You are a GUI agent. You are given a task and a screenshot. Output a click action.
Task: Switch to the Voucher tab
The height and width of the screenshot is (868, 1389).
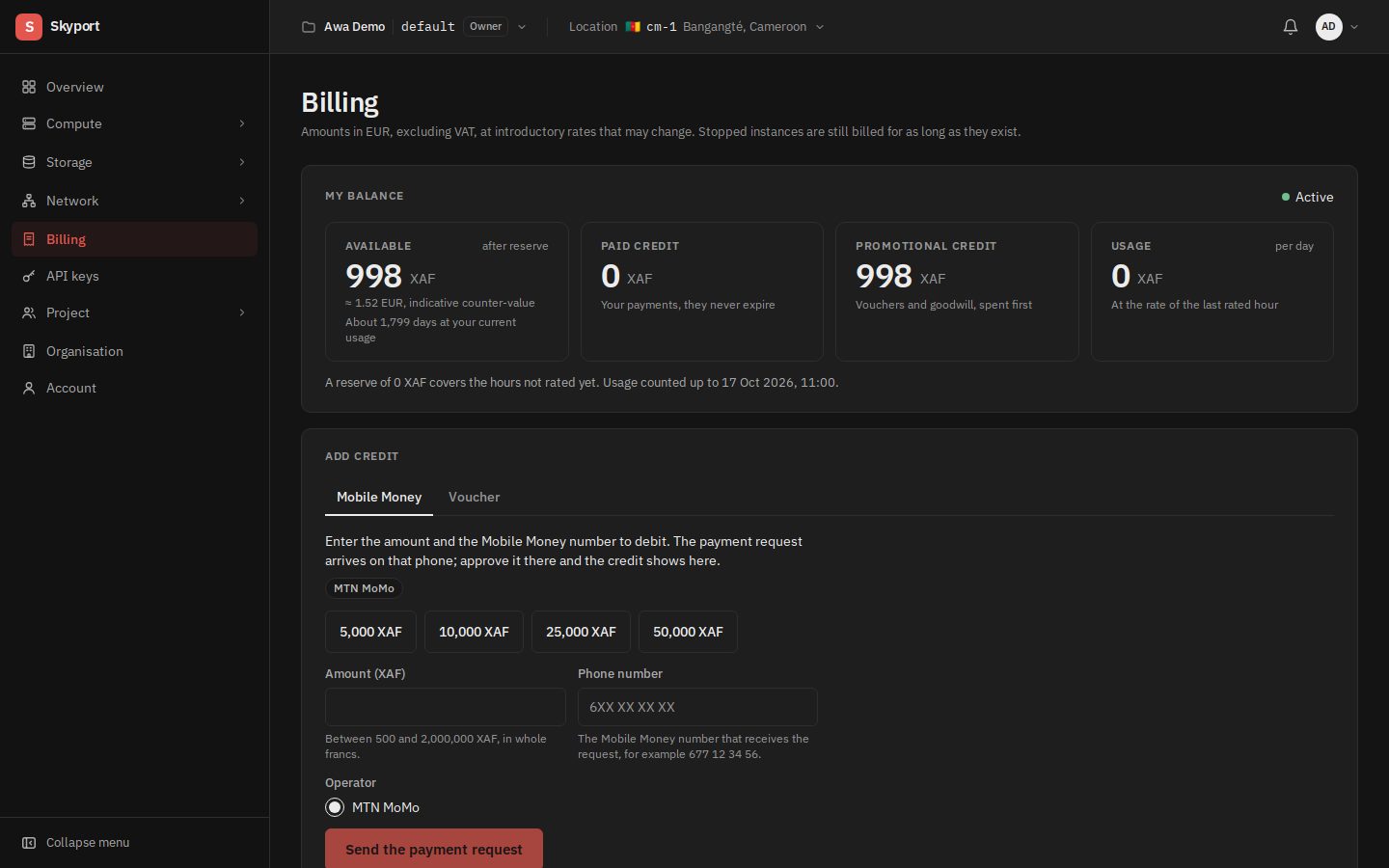point(474,497)
